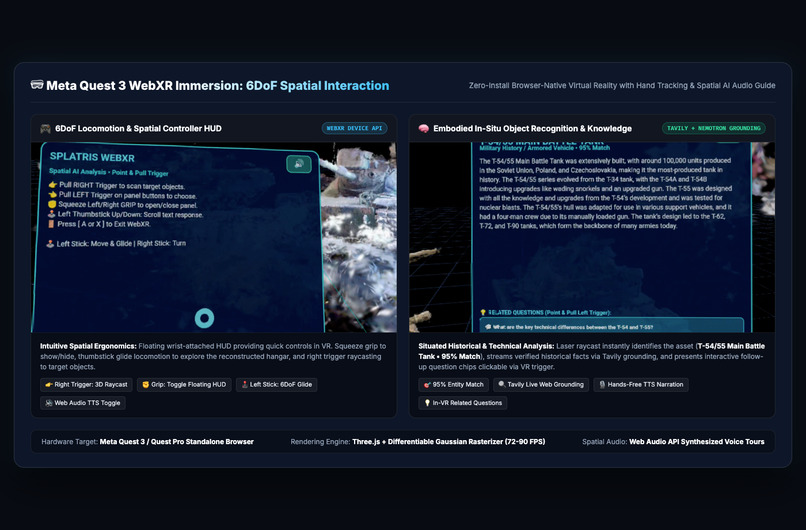Viewport: 806px width, 530px height.
Task: Click the lightbulb icon by RELATED QUESTIONS
Action: point(483,312)
